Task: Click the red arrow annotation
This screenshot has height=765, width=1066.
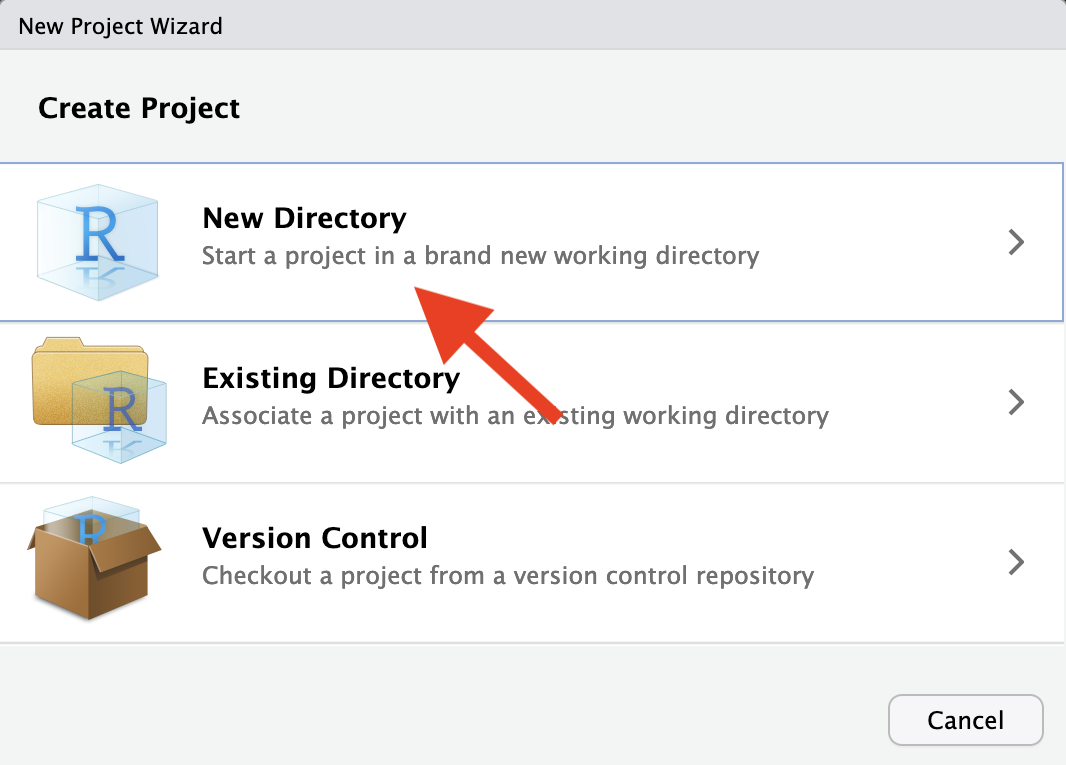Action: (x=487, y=354)
